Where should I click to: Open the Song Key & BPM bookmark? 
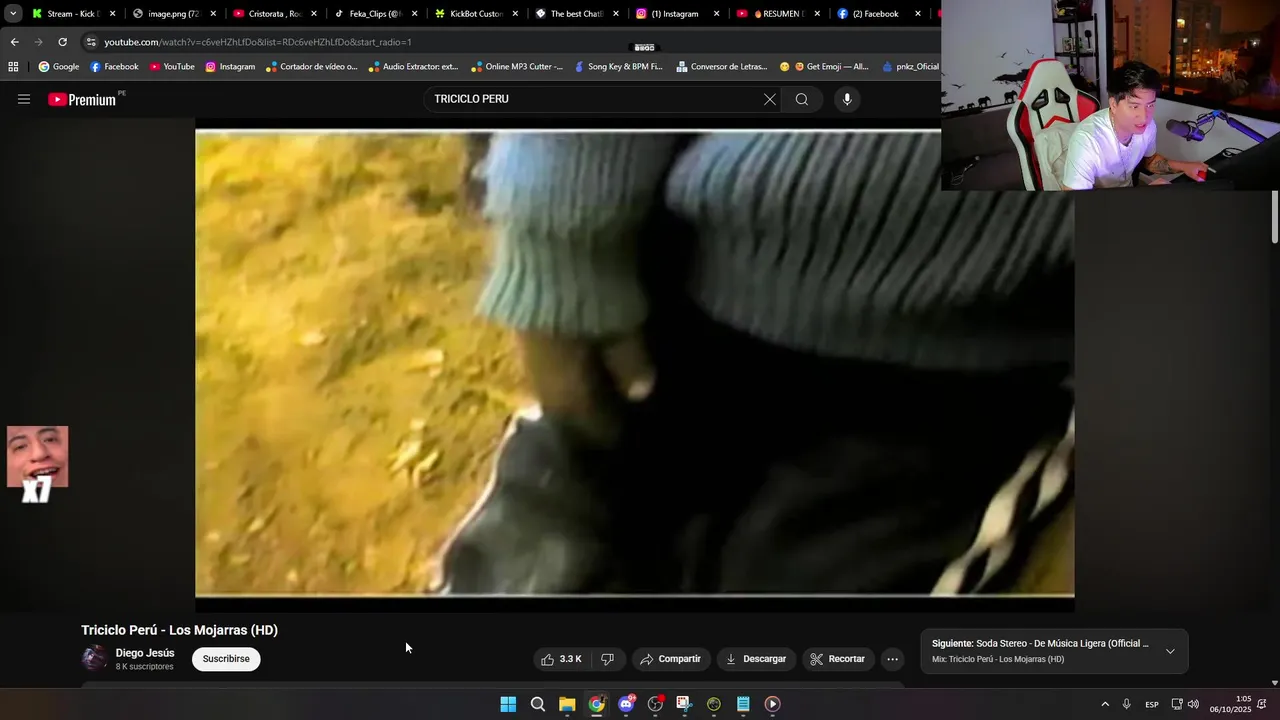(x=618, y=67)
